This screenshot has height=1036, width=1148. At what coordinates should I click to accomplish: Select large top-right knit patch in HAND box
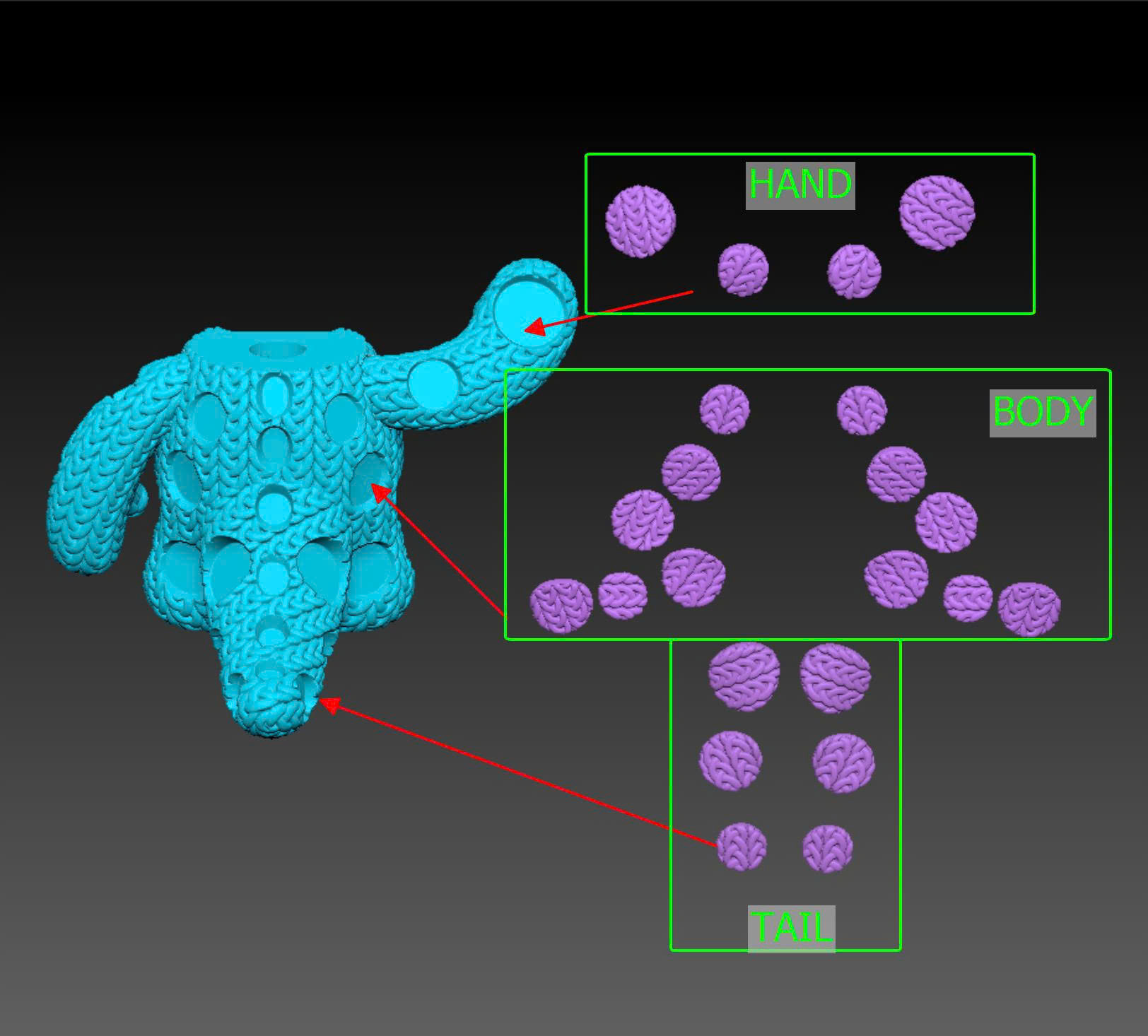[x=937, y=212]
